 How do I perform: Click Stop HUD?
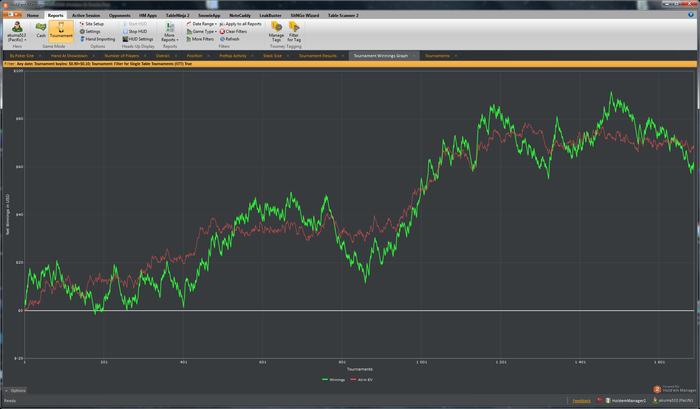point(135,32)
